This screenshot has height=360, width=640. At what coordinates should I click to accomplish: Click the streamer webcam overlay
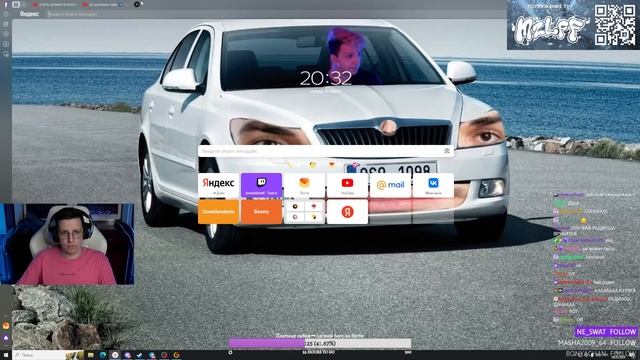67,244
